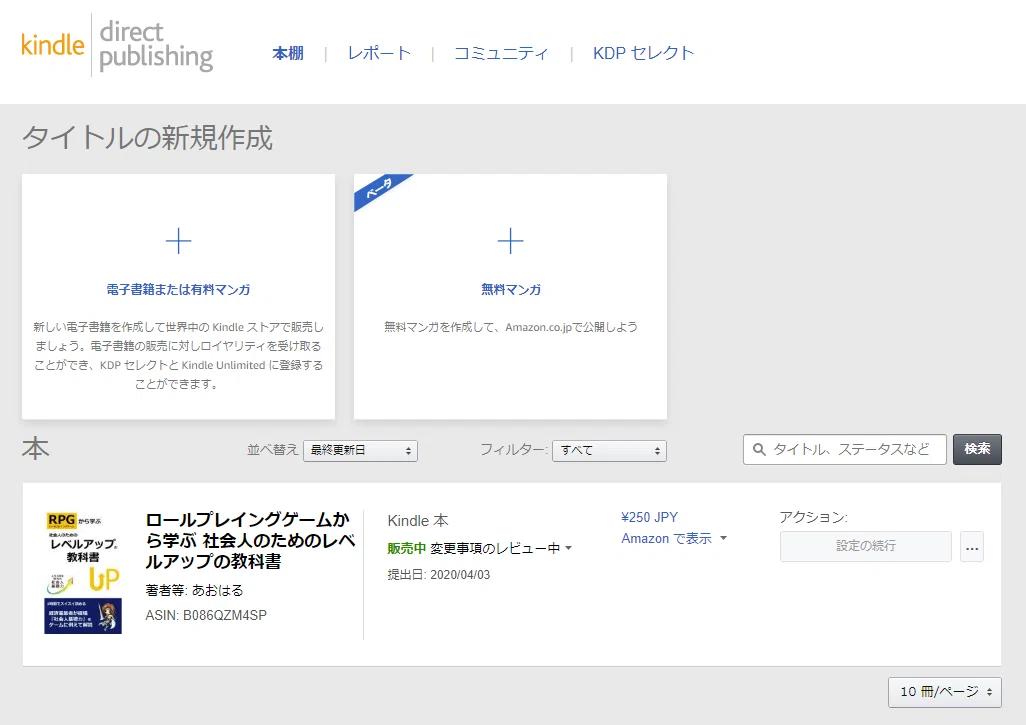Viewport: 1026px width, 725px height.
Task: Open the 本棚 tab
Action: point(288,53)
